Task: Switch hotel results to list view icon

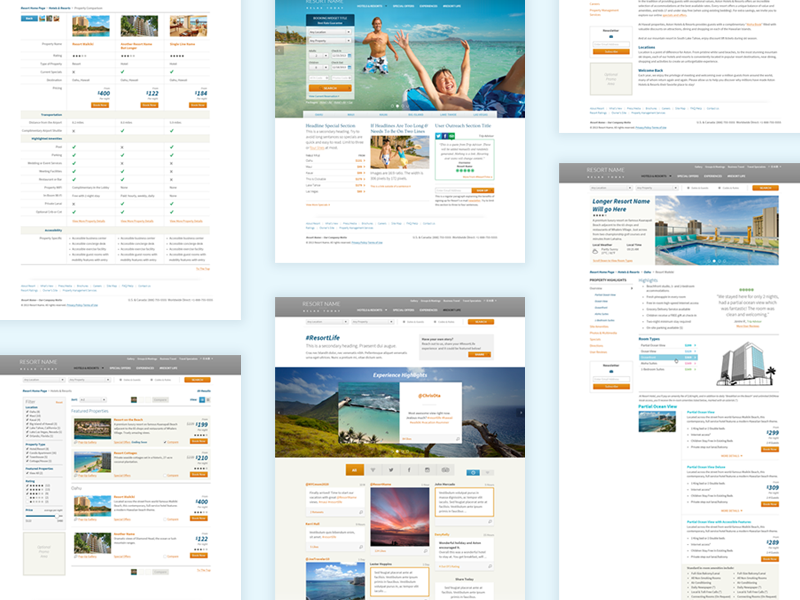Action: point(208,399)
